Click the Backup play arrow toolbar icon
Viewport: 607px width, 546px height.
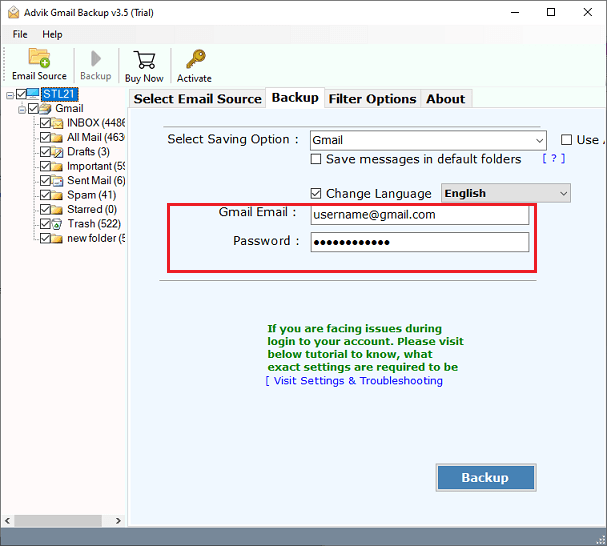(x=96, y=59)
